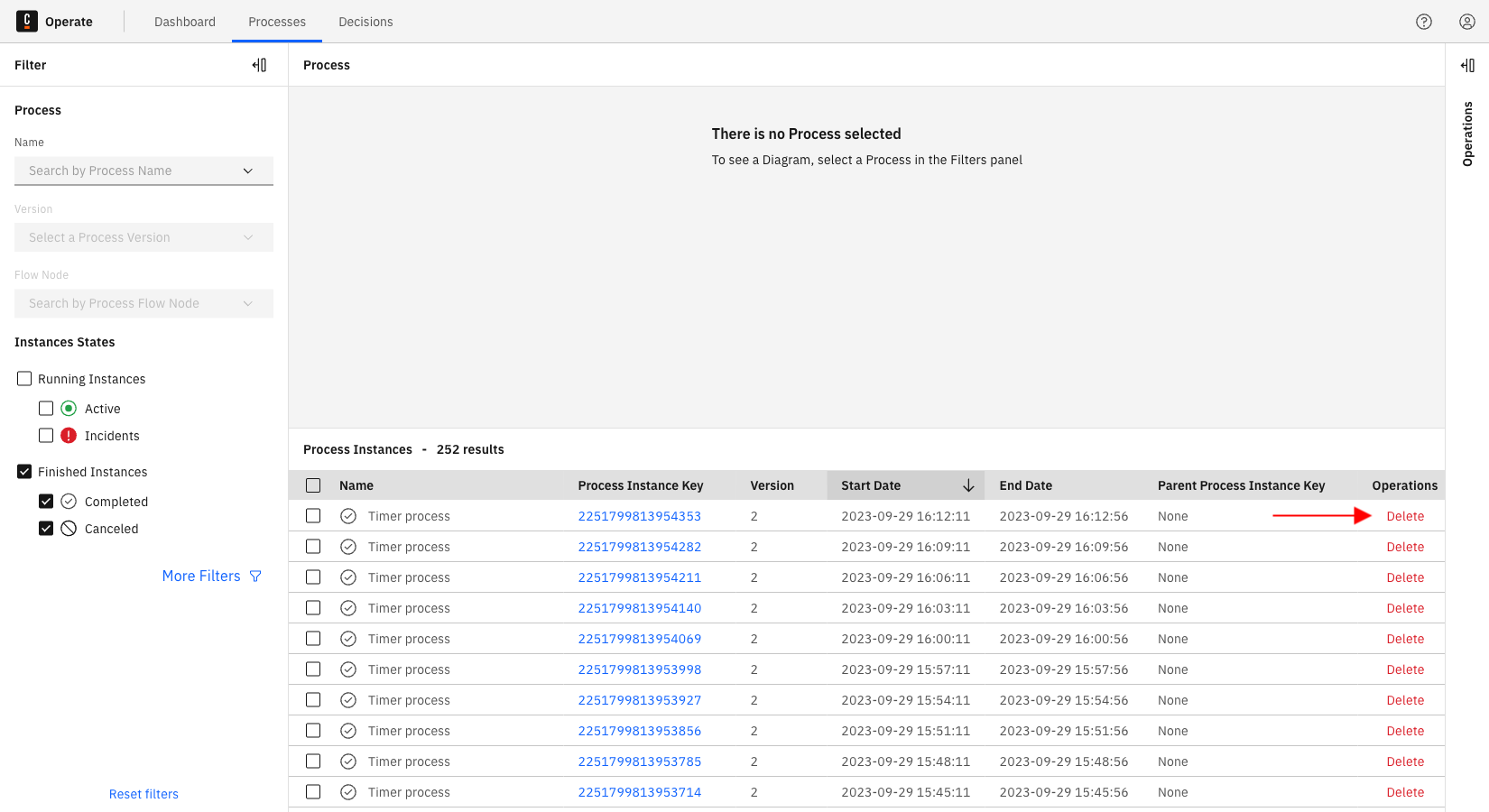Click completed icon of instance 2251799813953785

tap(348, 761)
